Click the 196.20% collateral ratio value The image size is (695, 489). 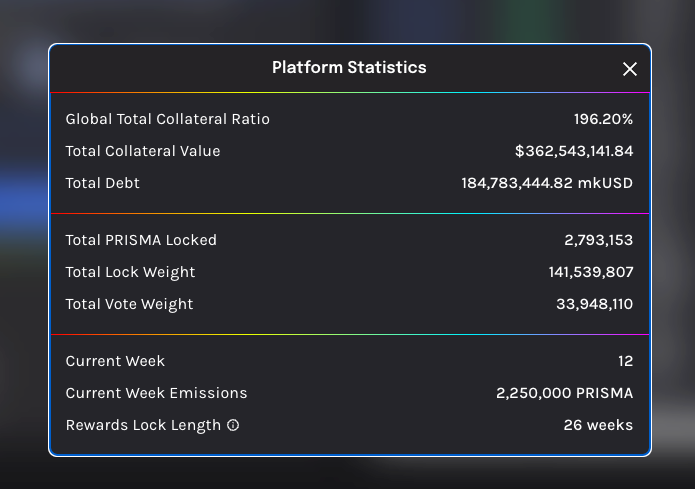603,119
